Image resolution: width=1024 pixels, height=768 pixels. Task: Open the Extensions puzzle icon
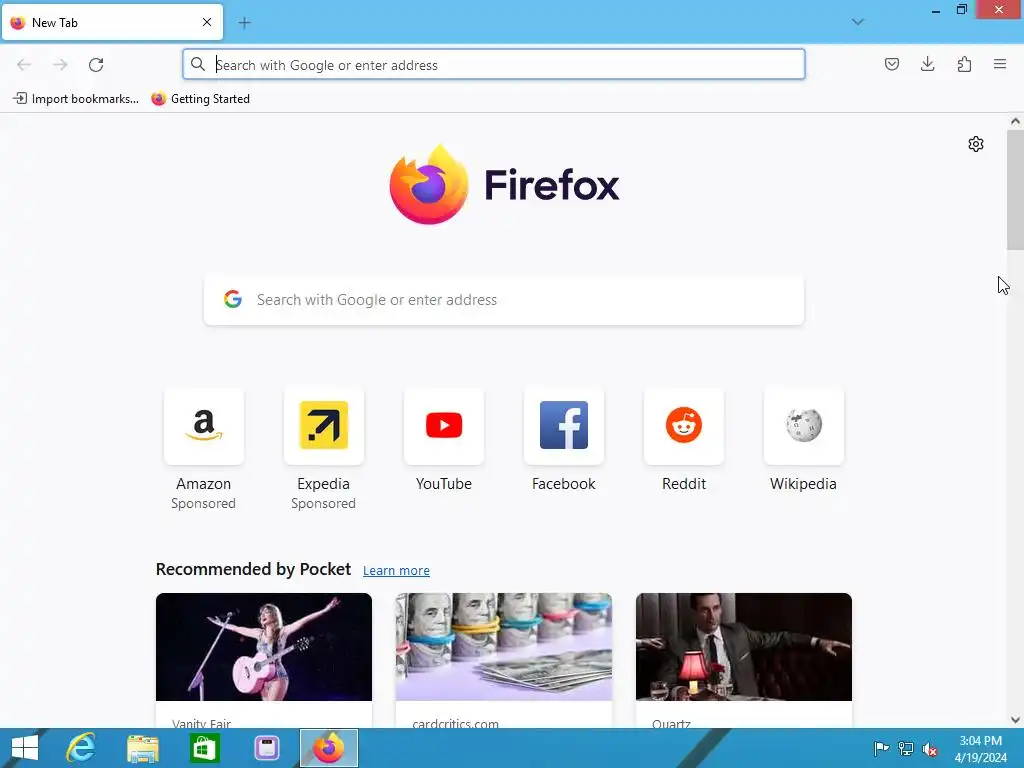(964, 64)
